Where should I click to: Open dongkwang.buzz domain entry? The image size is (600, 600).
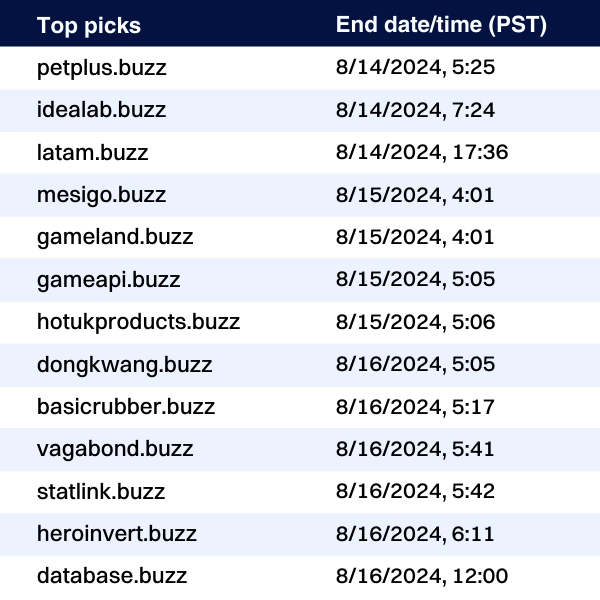(x=124, y=365)
